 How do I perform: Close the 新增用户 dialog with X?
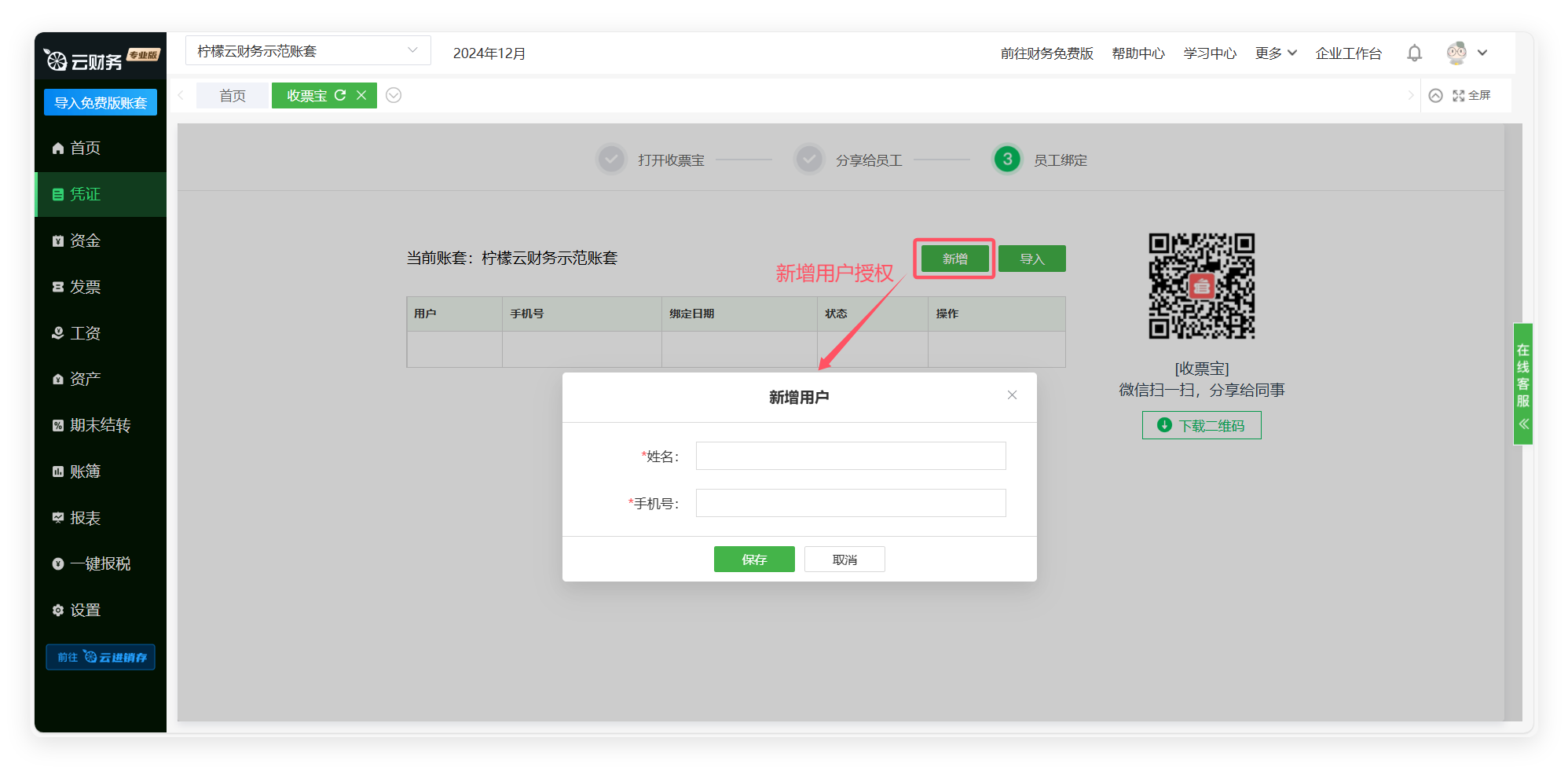[x=1012, y=395]
